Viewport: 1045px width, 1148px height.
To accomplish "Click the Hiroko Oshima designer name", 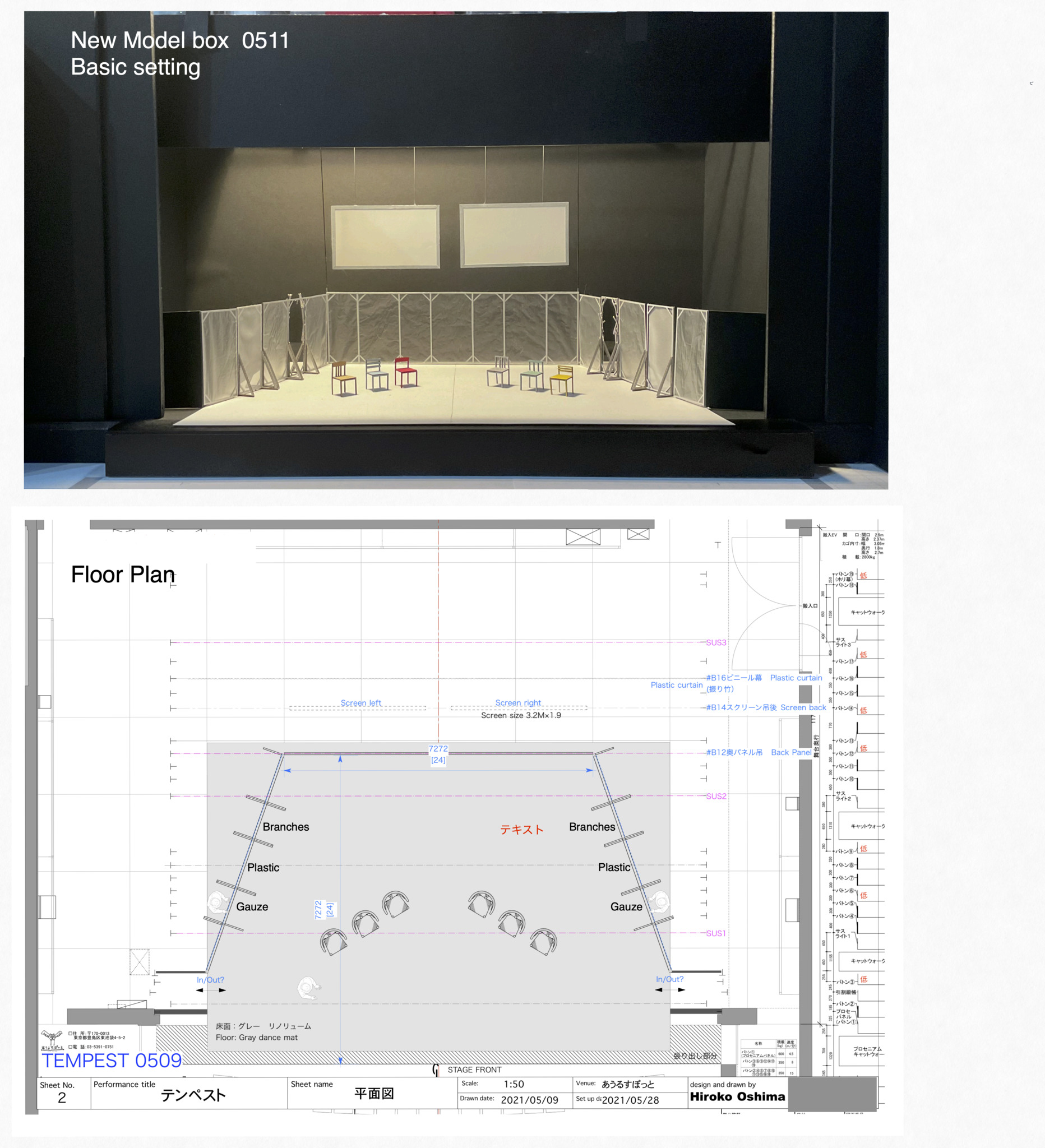I will coord(737,1096).
